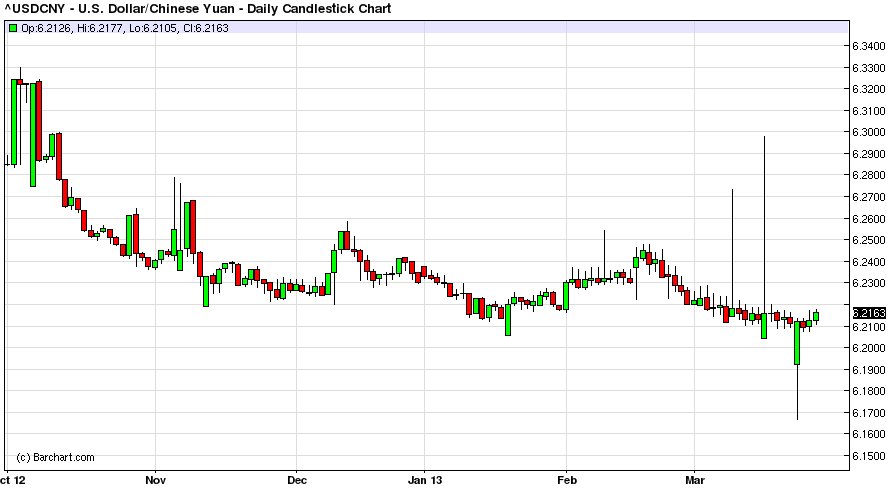Click the Feb date axis label
This screenshot has height=489, width=891.
(x=567, y=480)
